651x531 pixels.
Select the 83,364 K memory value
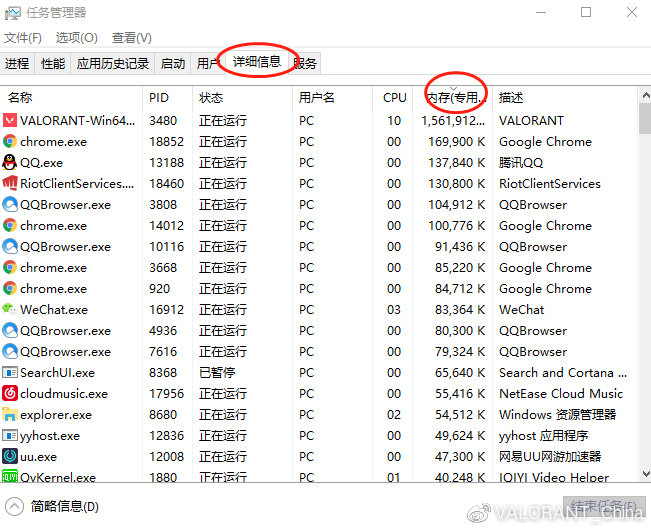460,309
